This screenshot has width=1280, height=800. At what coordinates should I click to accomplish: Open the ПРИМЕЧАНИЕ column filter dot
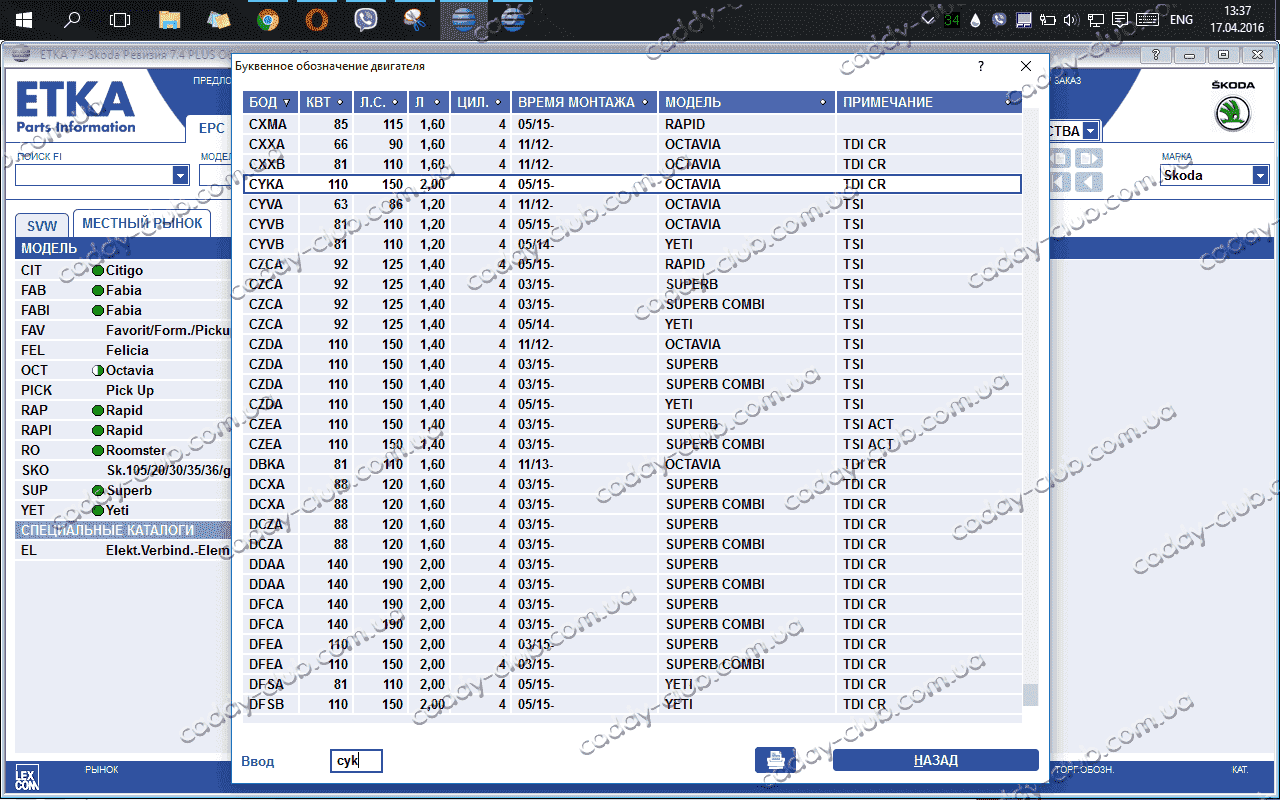tap(1008, 103)
